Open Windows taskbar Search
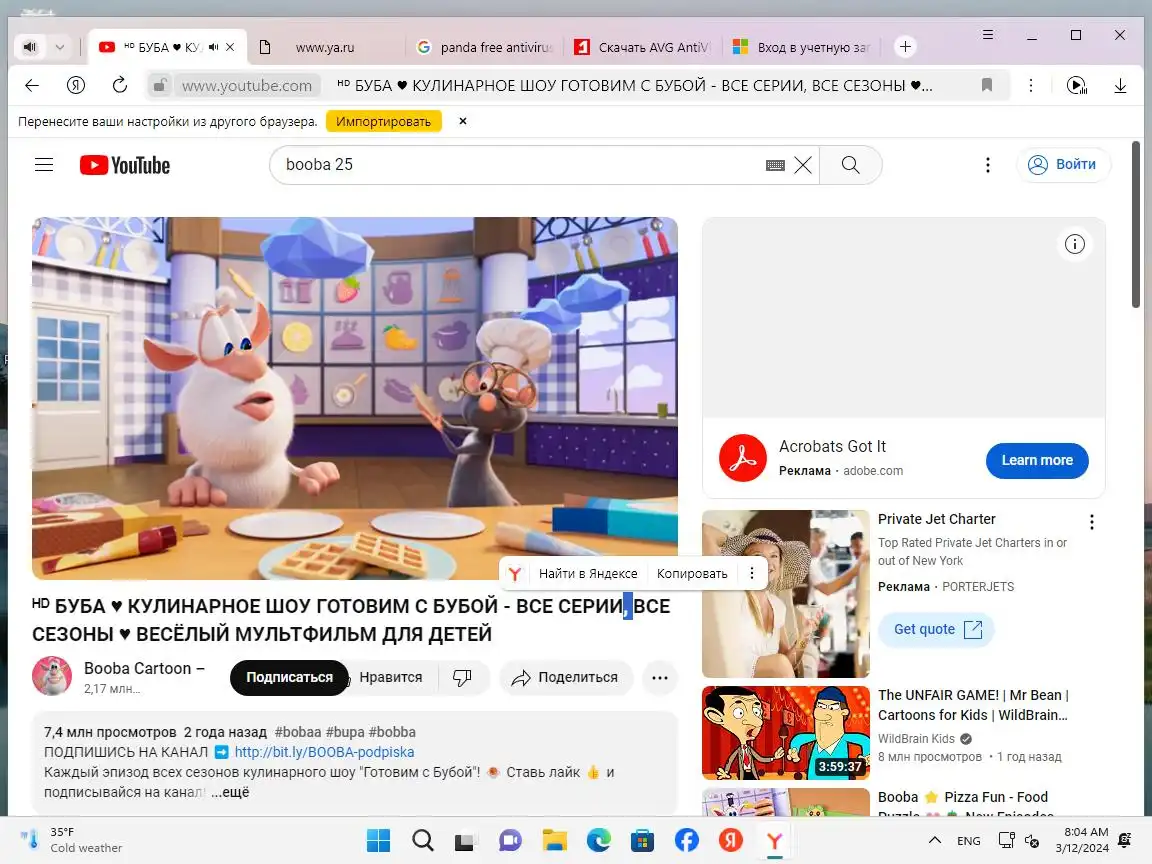1152x864 pixels. [x=422, y=840]
